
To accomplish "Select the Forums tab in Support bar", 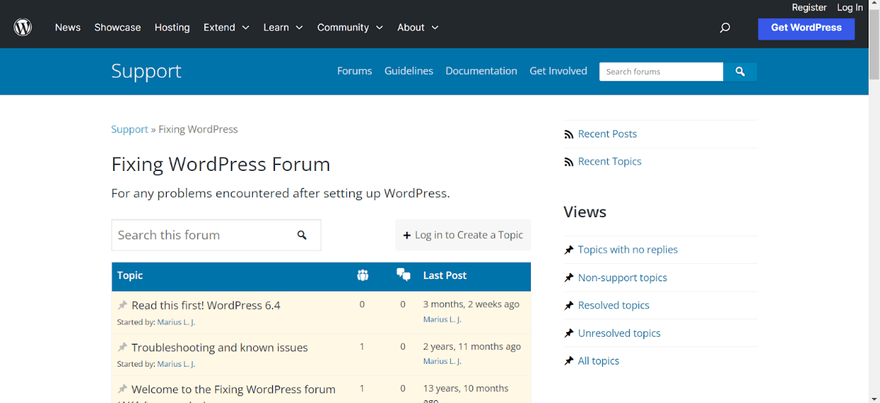I will click(x=354, y=71).
